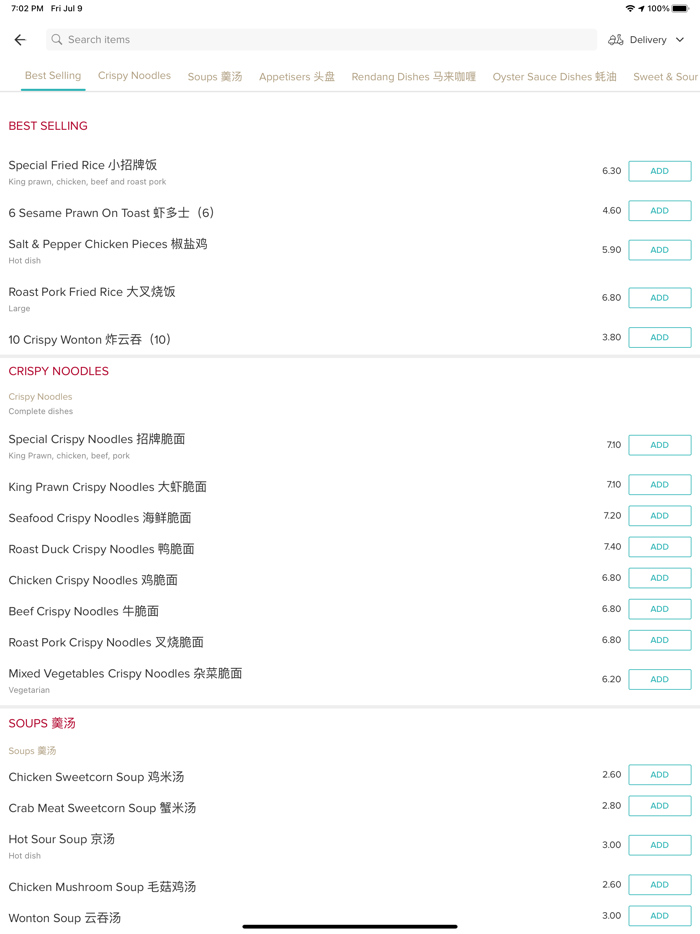Add Hot Sour Soup to order
Viewport: 700px width, 934px height.
click(x=659, y=845)
